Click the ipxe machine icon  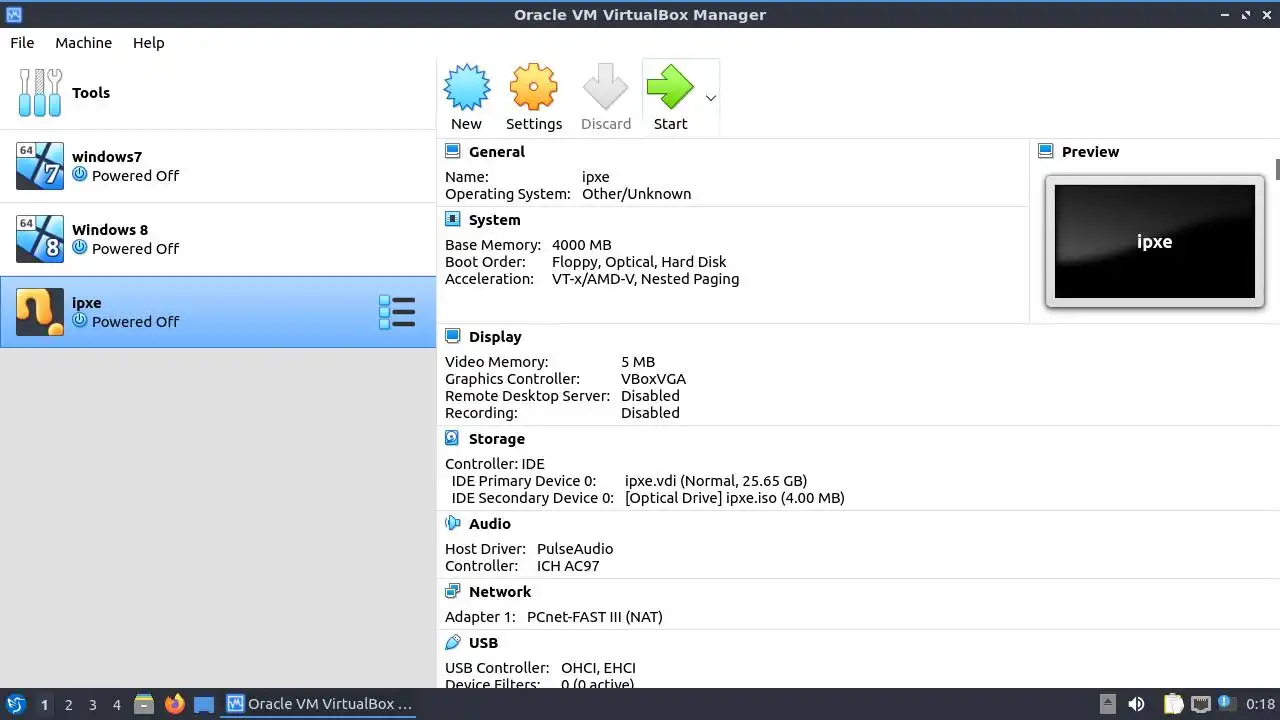[x=40, y=312]
